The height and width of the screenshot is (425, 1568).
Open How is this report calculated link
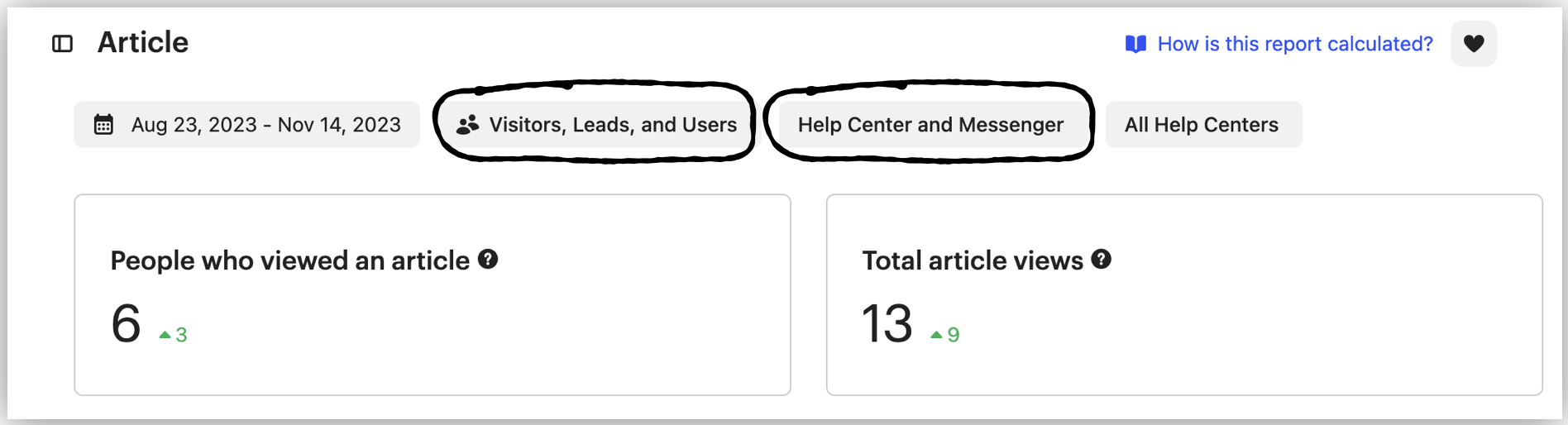pos(1295,44)
